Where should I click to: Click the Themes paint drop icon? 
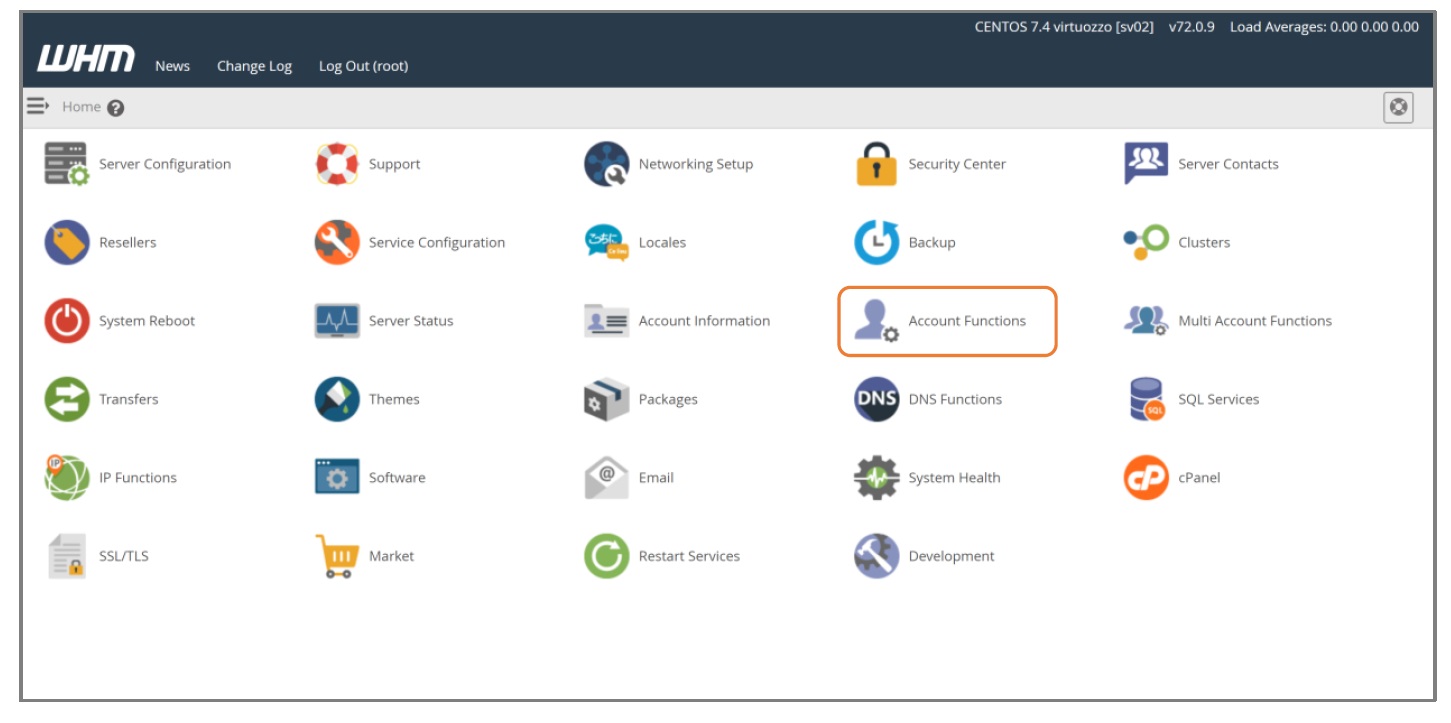point(337,399)
